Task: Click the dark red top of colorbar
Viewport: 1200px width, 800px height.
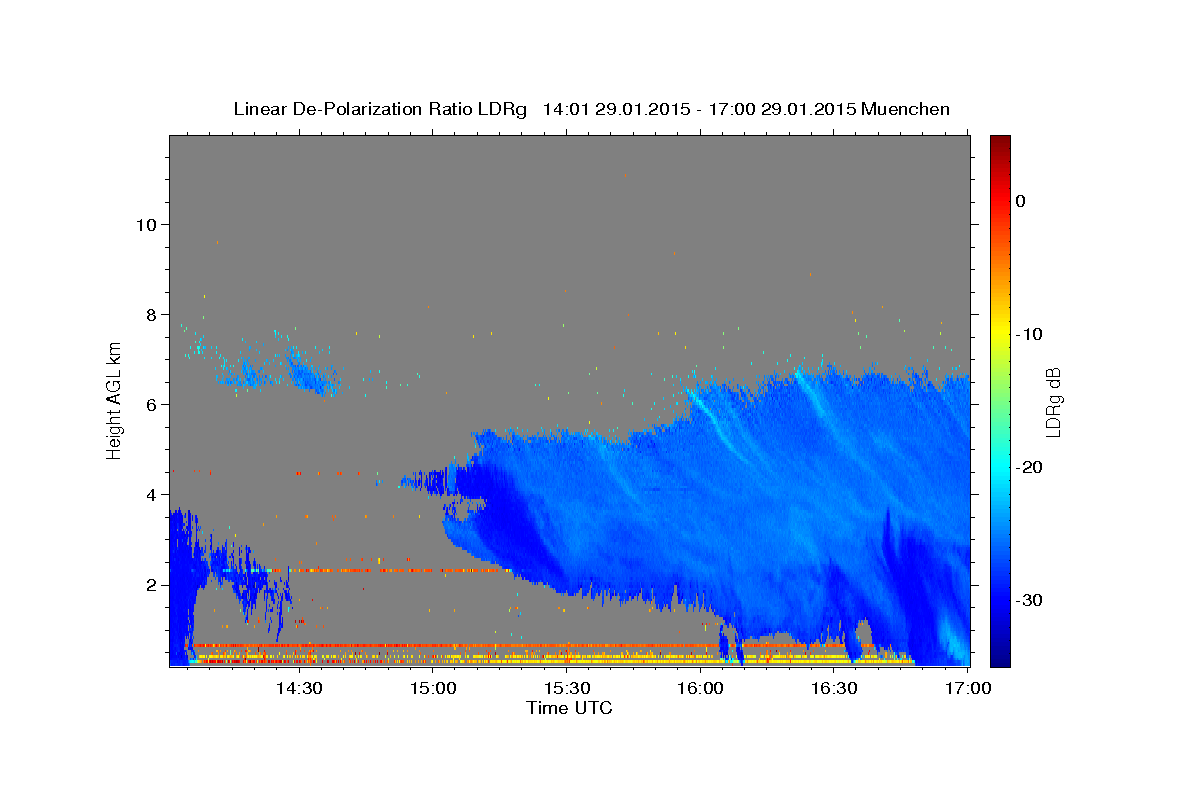Action: tap(1000, 145)
